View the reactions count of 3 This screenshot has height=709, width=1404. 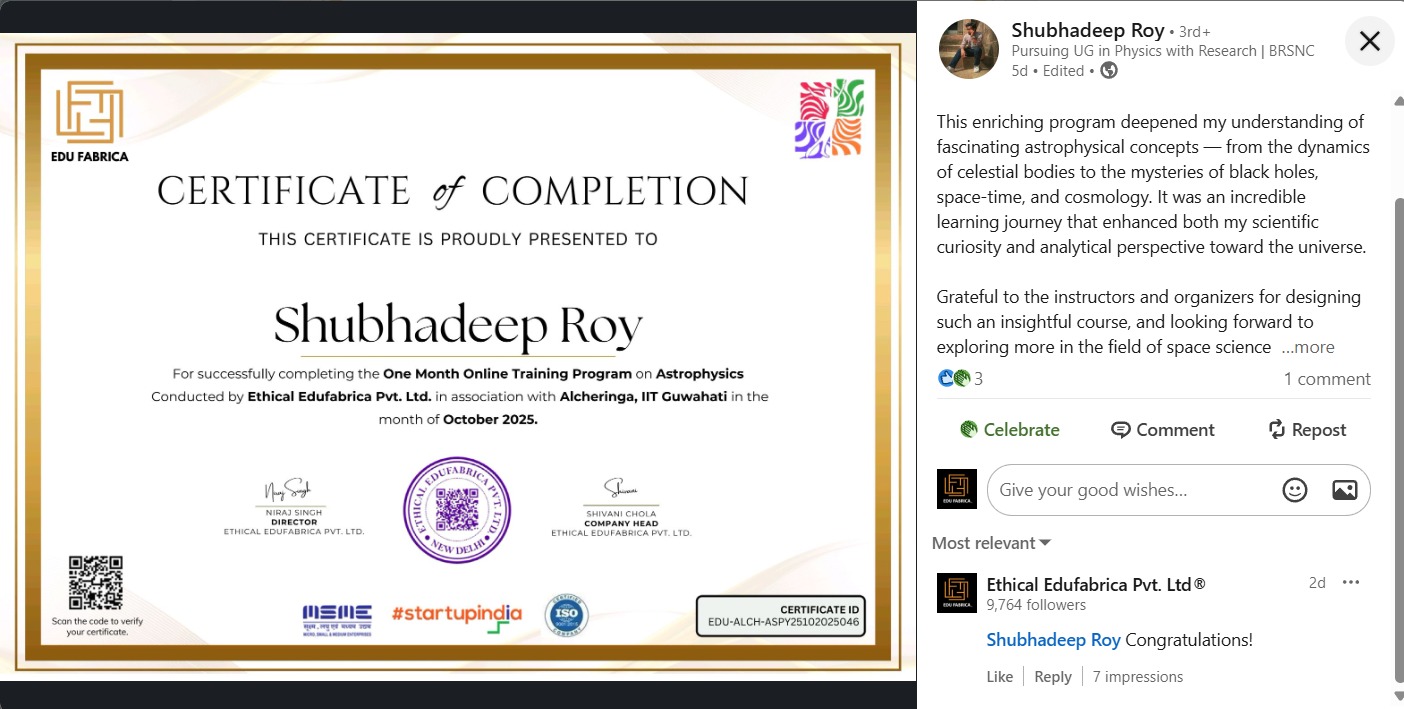click(960, 378)
